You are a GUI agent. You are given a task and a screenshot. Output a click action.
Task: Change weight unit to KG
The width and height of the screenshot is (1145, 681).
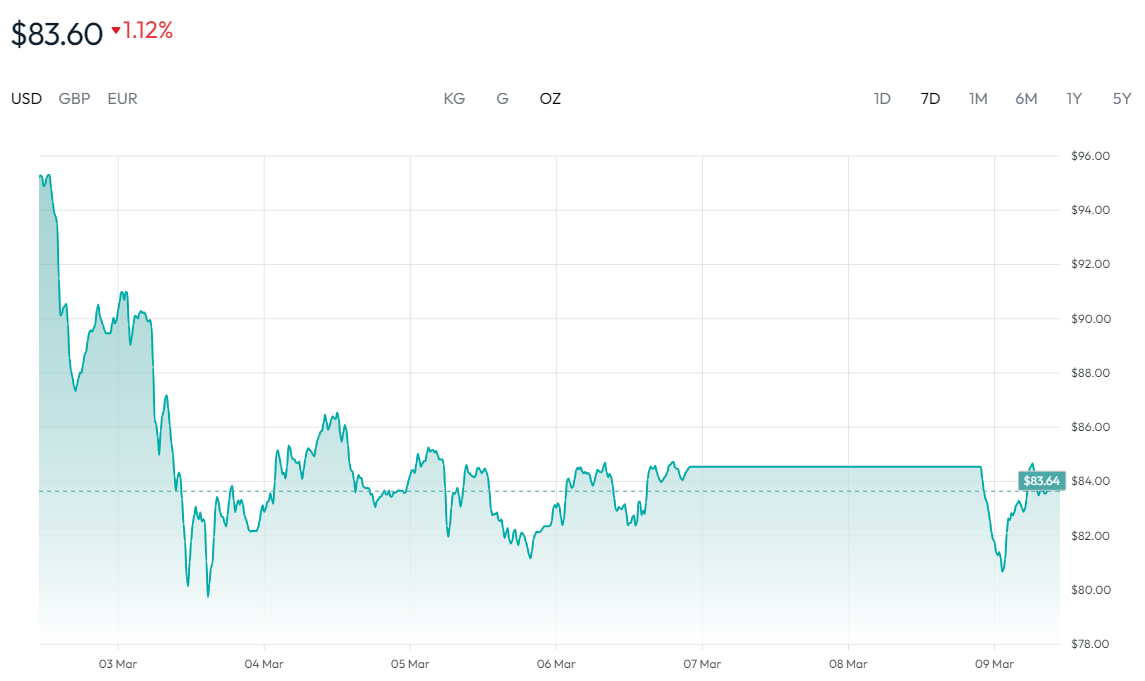454,98
